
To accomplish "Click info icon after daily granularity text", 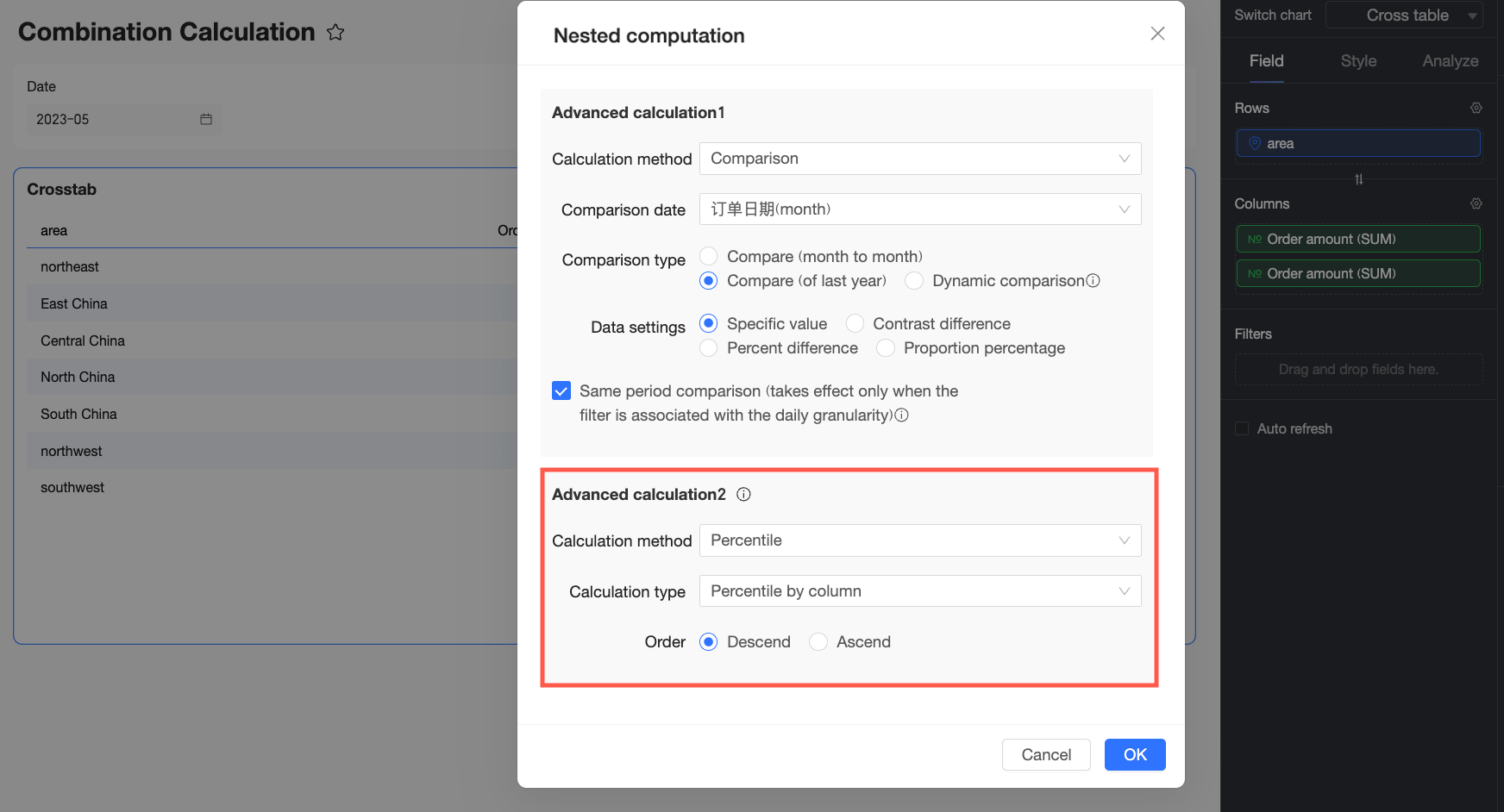I will [901, 415].
